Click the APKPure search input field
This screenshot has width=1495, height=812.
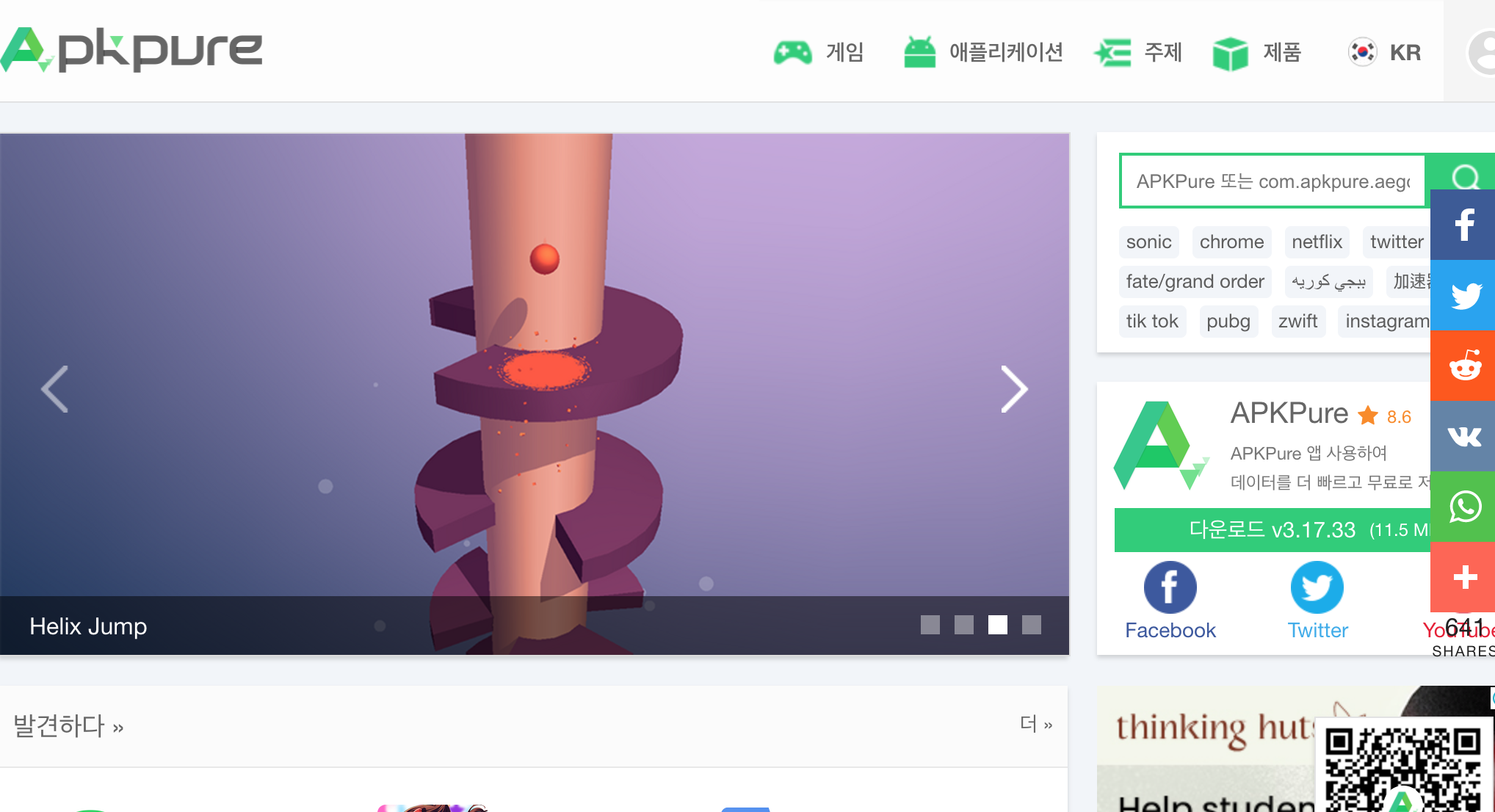[x=1272, y=181]
